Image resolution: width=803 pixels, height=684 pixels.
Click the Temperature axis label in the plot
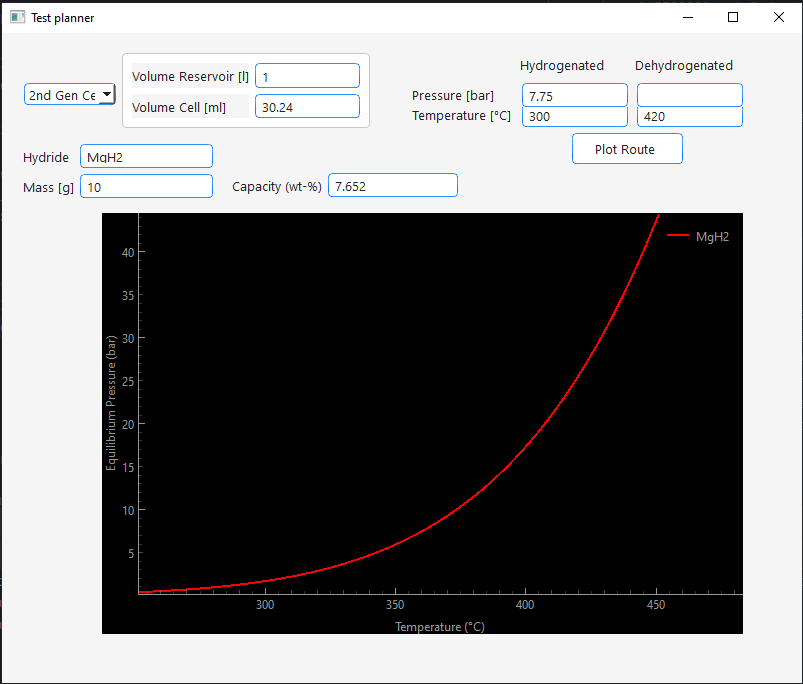pos(439,626)
